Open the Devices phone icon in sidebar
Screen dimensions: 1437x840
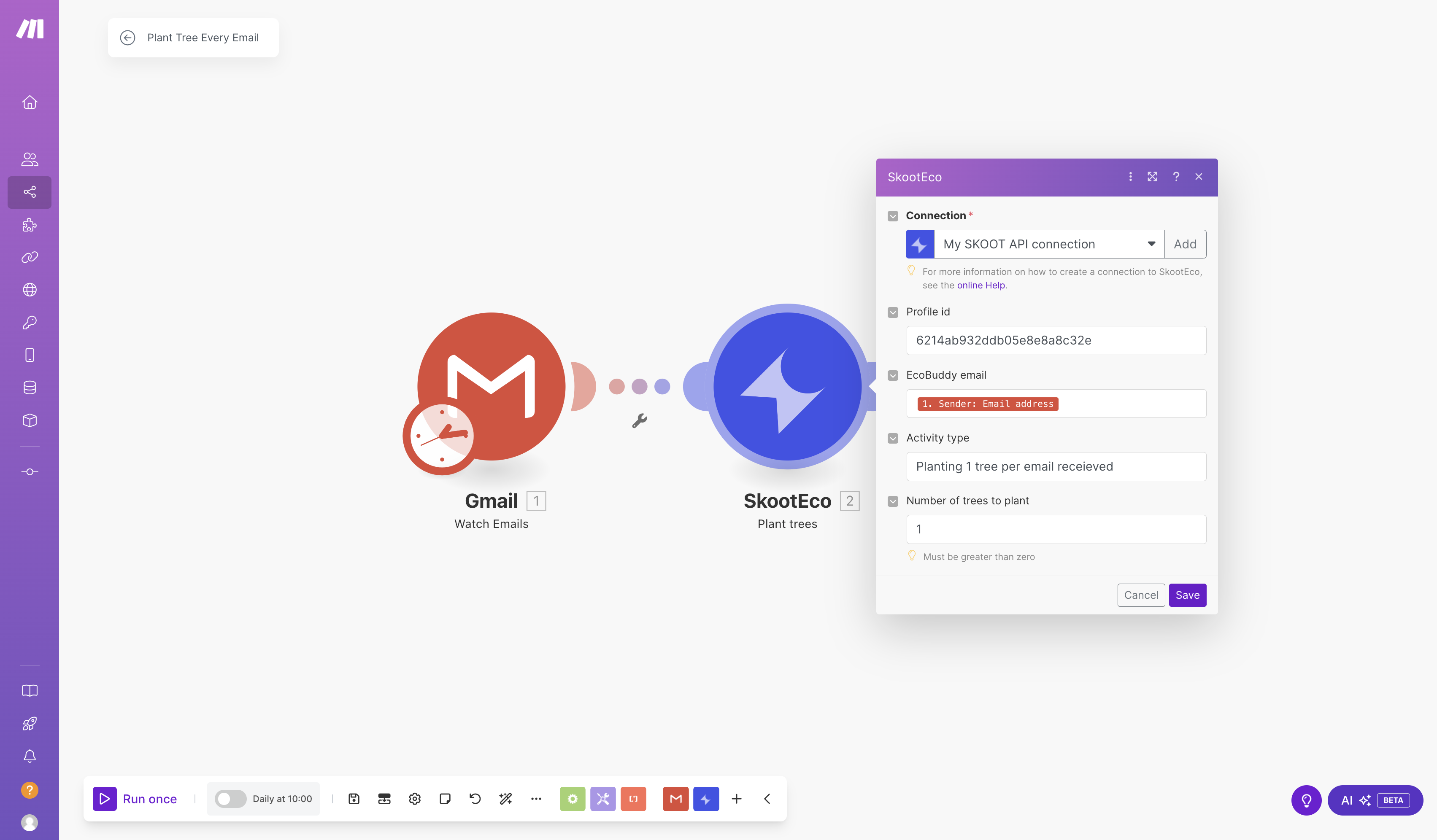pos(30,355)
